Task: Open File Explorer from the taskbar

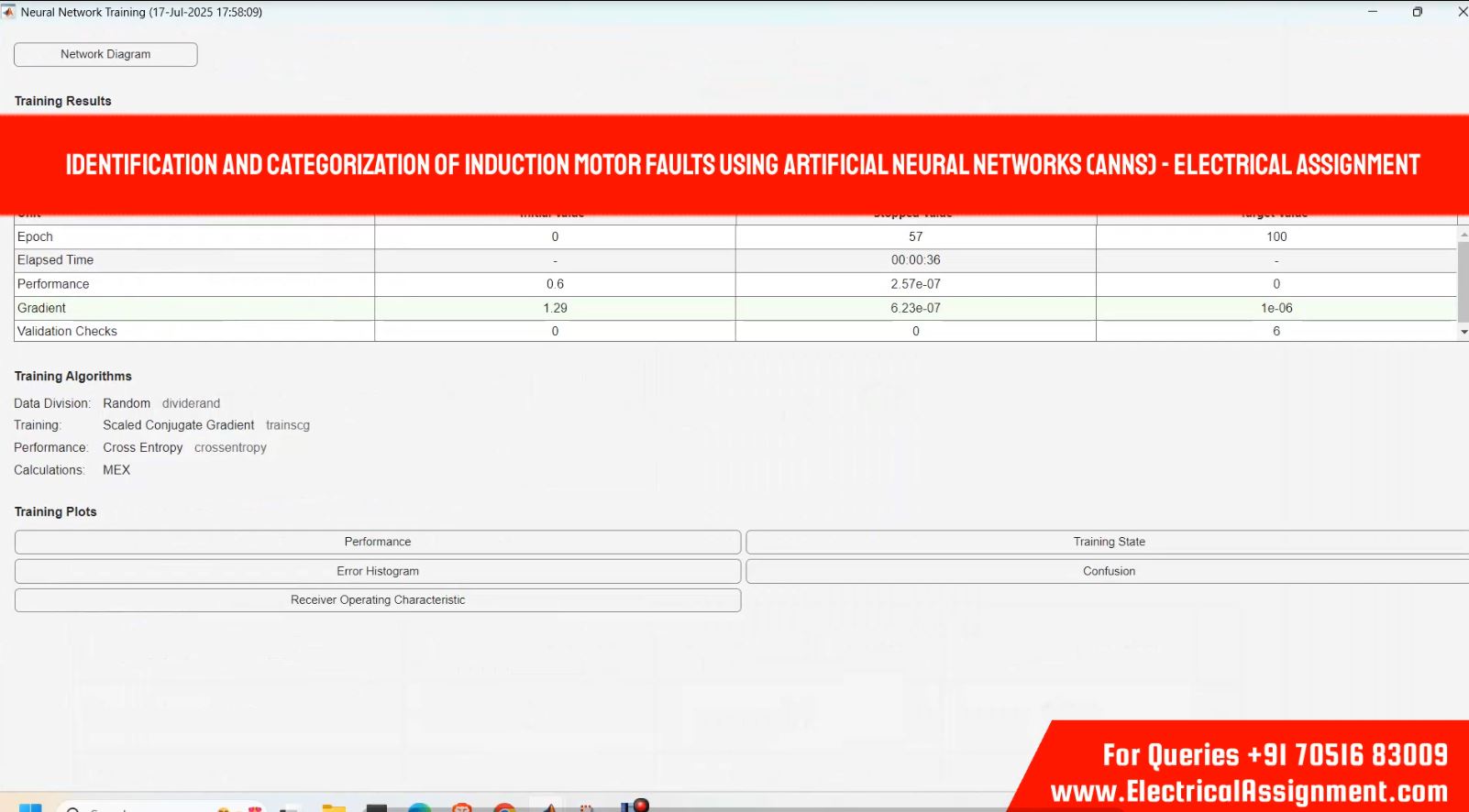Action: (x=334, y=807)
